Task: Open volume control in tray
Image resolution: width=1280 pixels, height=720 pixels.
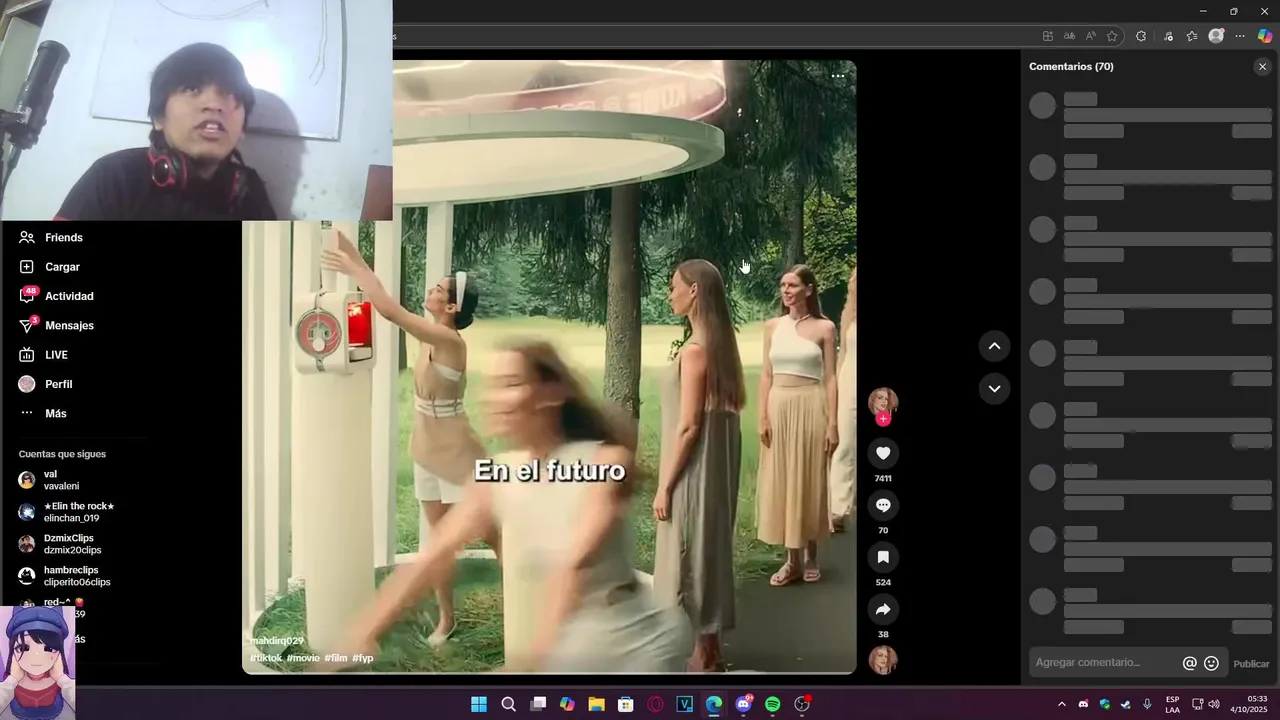Action: 1214,704
